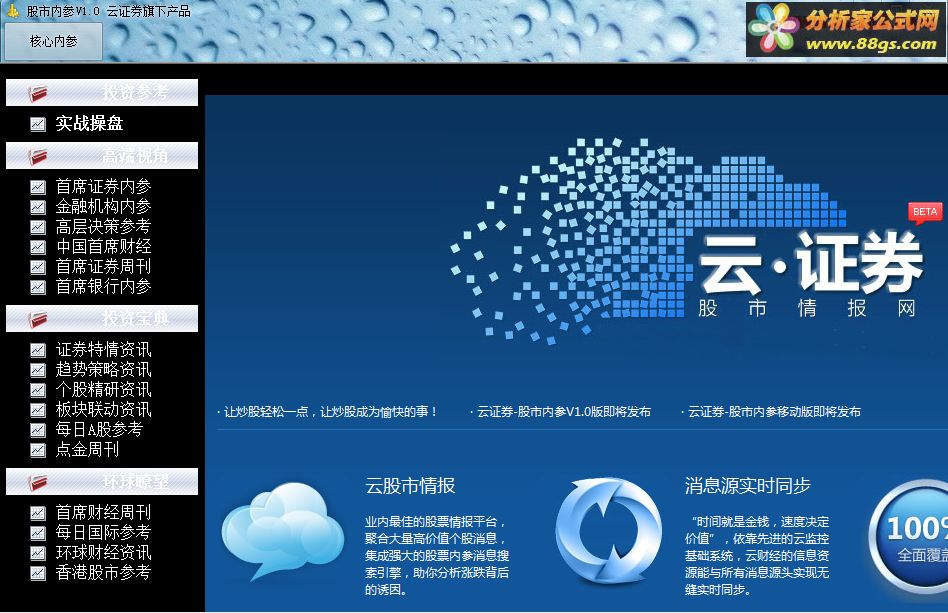
Task: Open 每日国际参考 in the sidebar
Action: point(103,533)
